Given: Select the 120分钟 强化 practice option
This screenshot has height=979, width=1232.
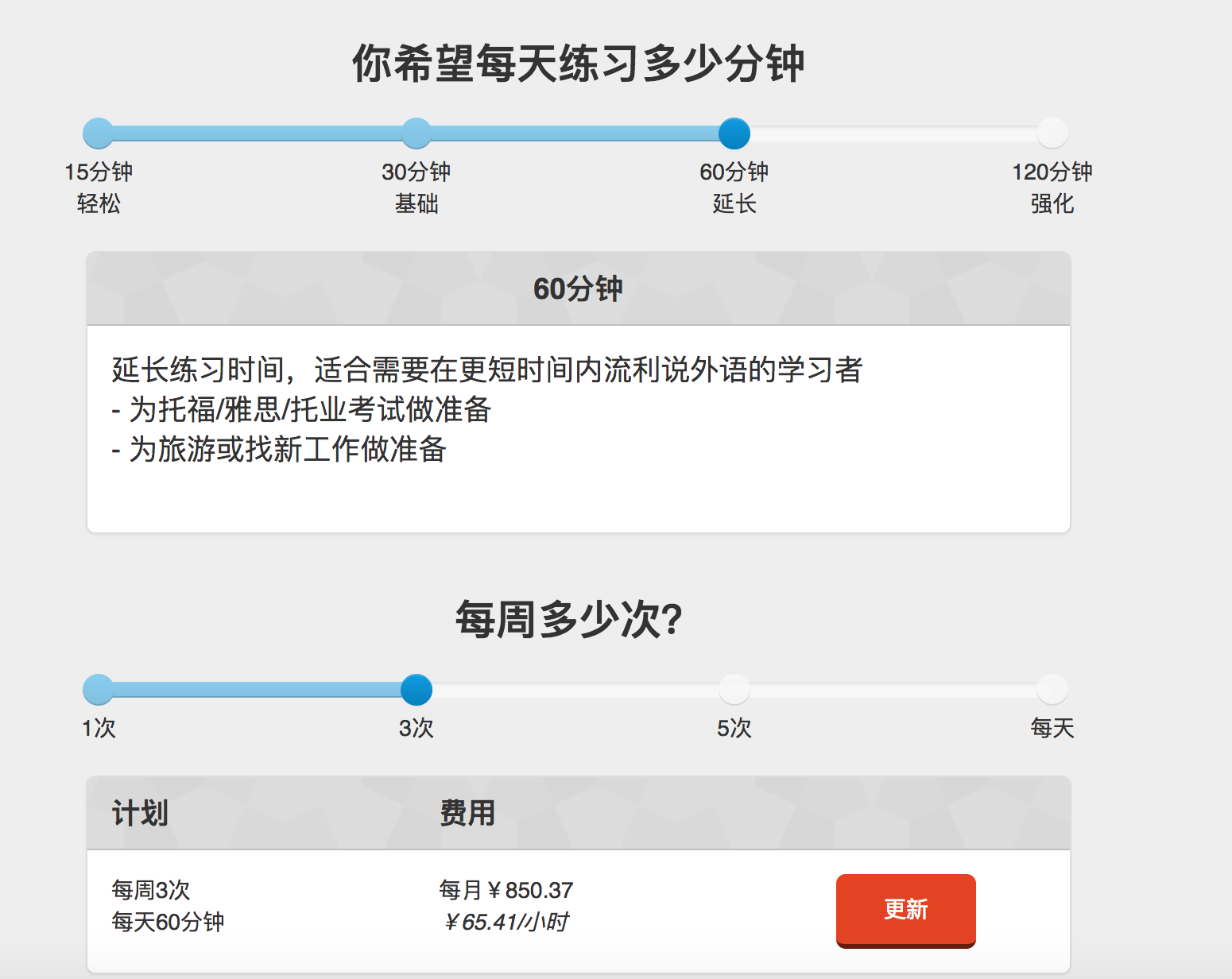Looking at the screenshot, I should click(1052, 133).
